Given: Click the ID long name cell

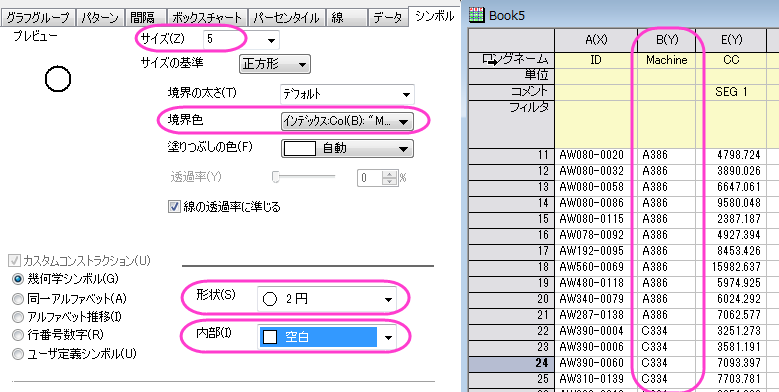Looking at the screenshot, I should click(x=596, y=60).
